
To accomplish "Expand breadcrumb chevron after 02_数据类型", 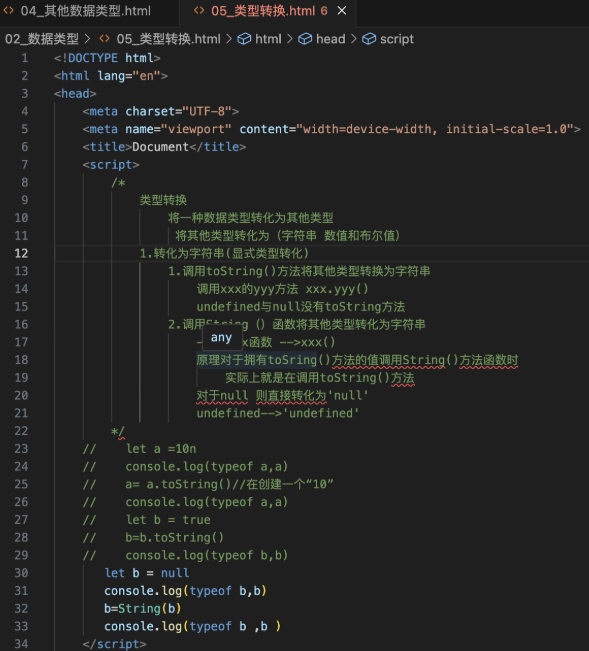I will pos(88,39).
